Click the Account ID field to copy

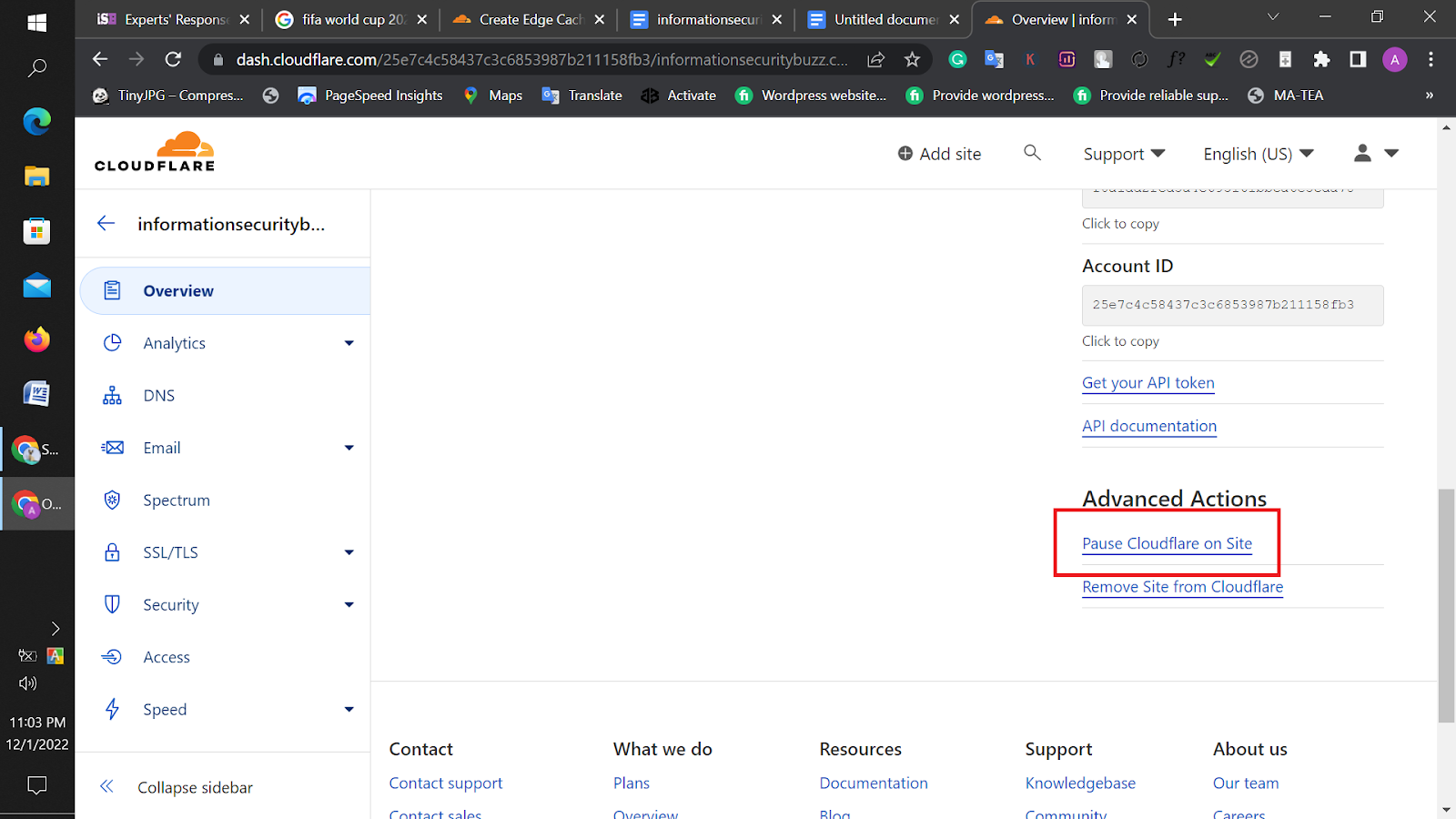pos(1232,305)
